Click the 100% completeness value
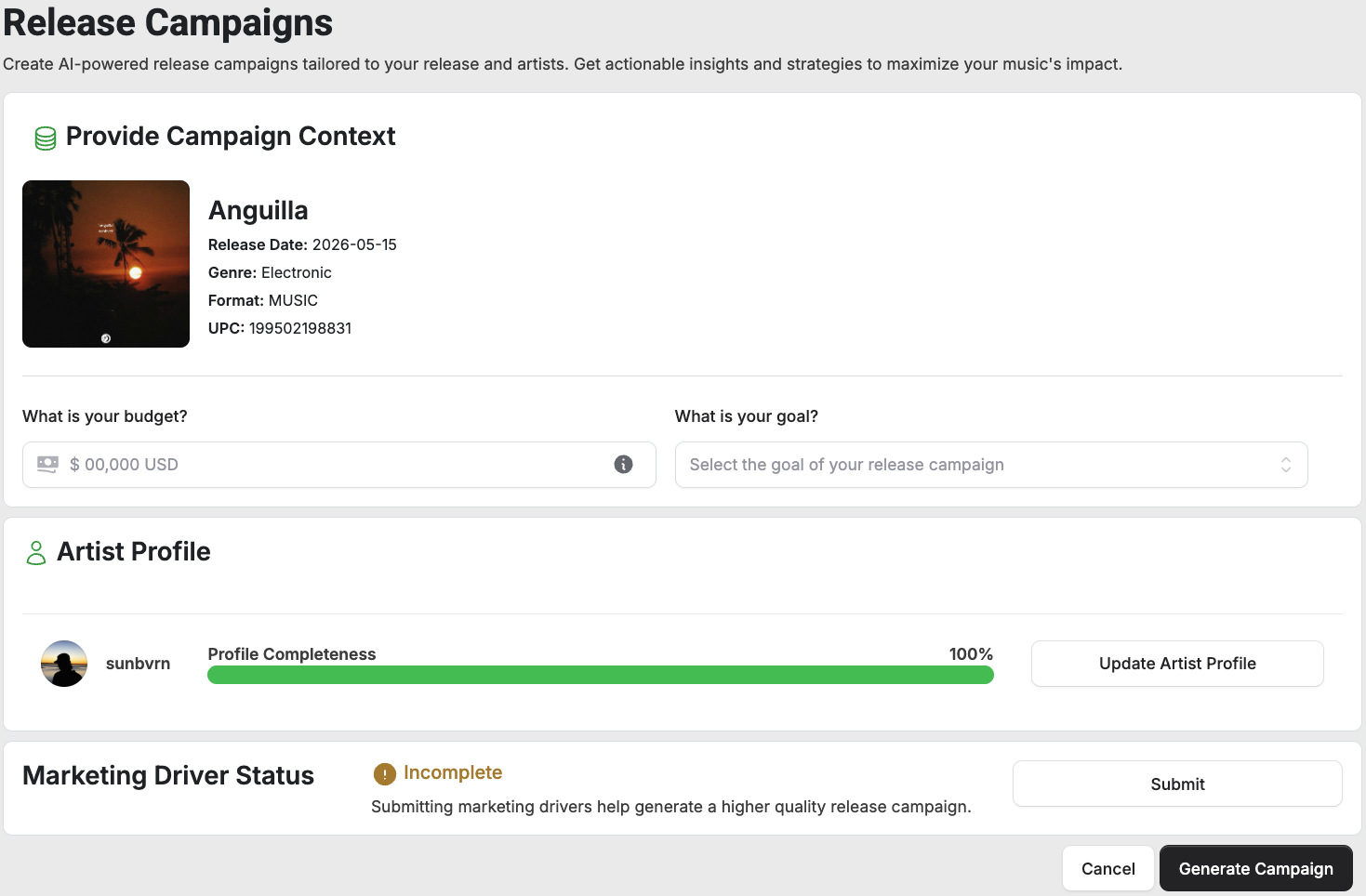The width and height of the screenshot is (1366, 896). click(971, 654)
